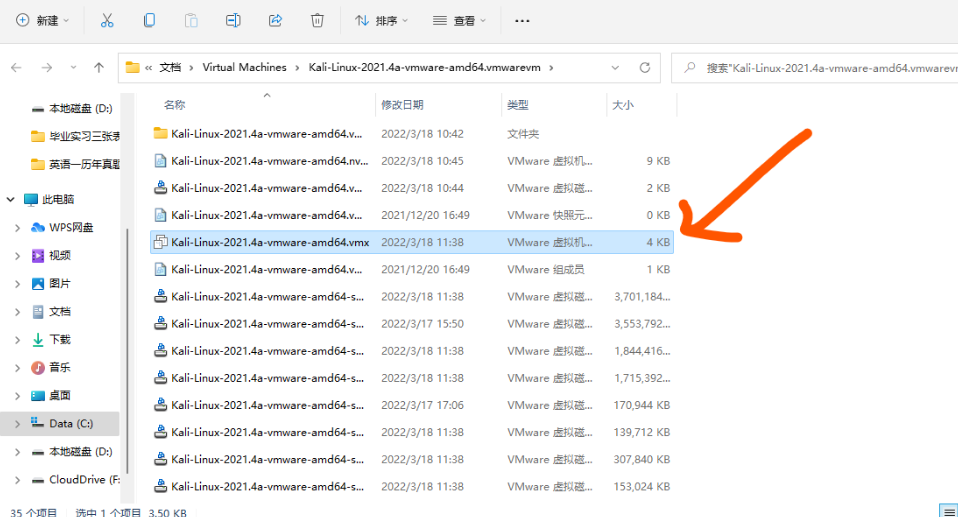Click the Copy icon in toolbar
958x517 pixels.
tap(149, 21)
